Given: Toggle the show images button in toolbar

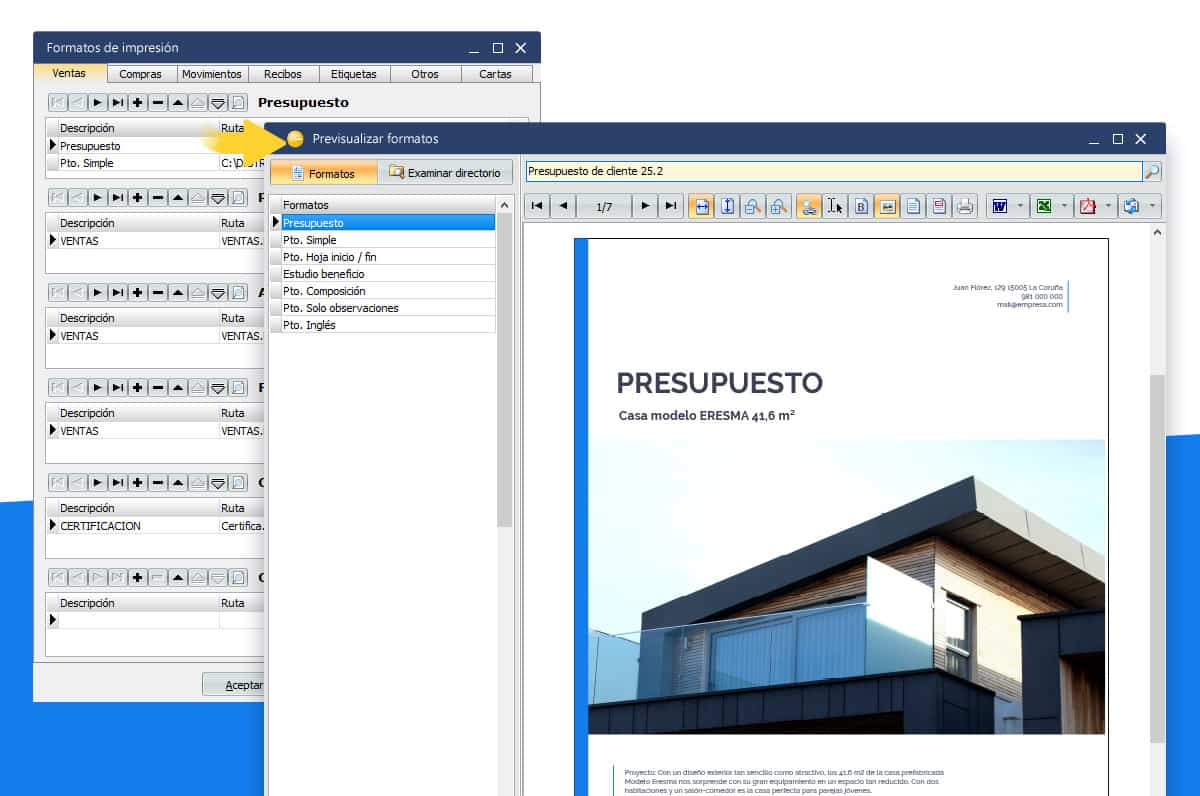Looking at the screenshot, I should [887, 207].
